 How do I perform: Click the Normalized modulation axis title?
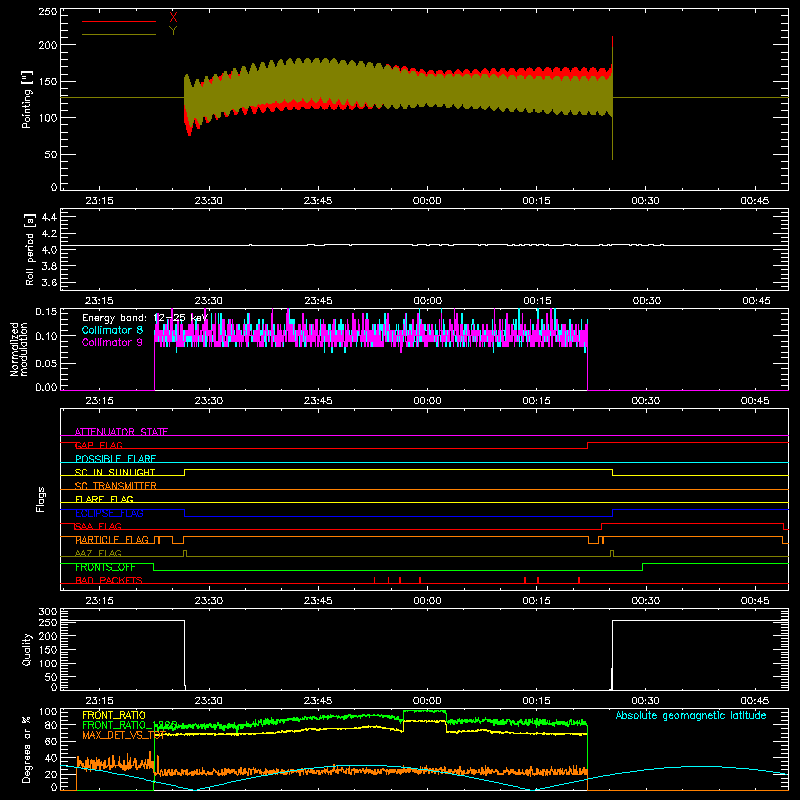point(19,349)
